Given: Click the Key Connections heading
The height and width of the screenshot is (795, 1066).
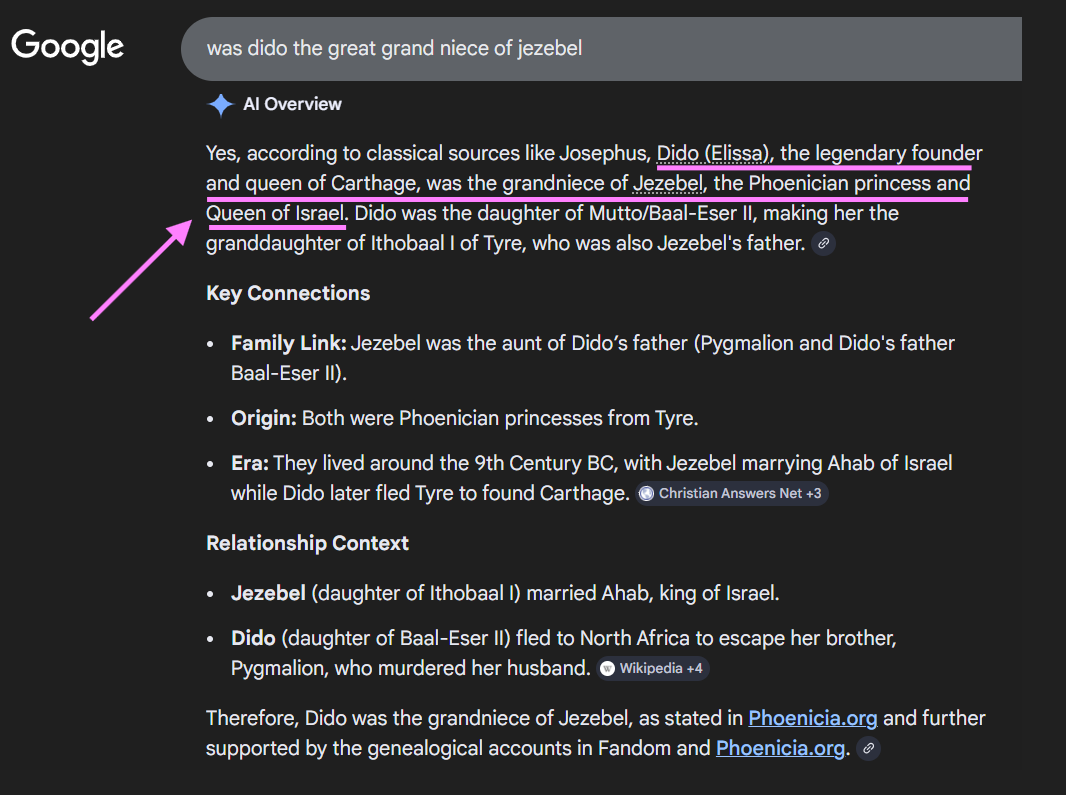Looking at the screenshot, I should 288,293.
